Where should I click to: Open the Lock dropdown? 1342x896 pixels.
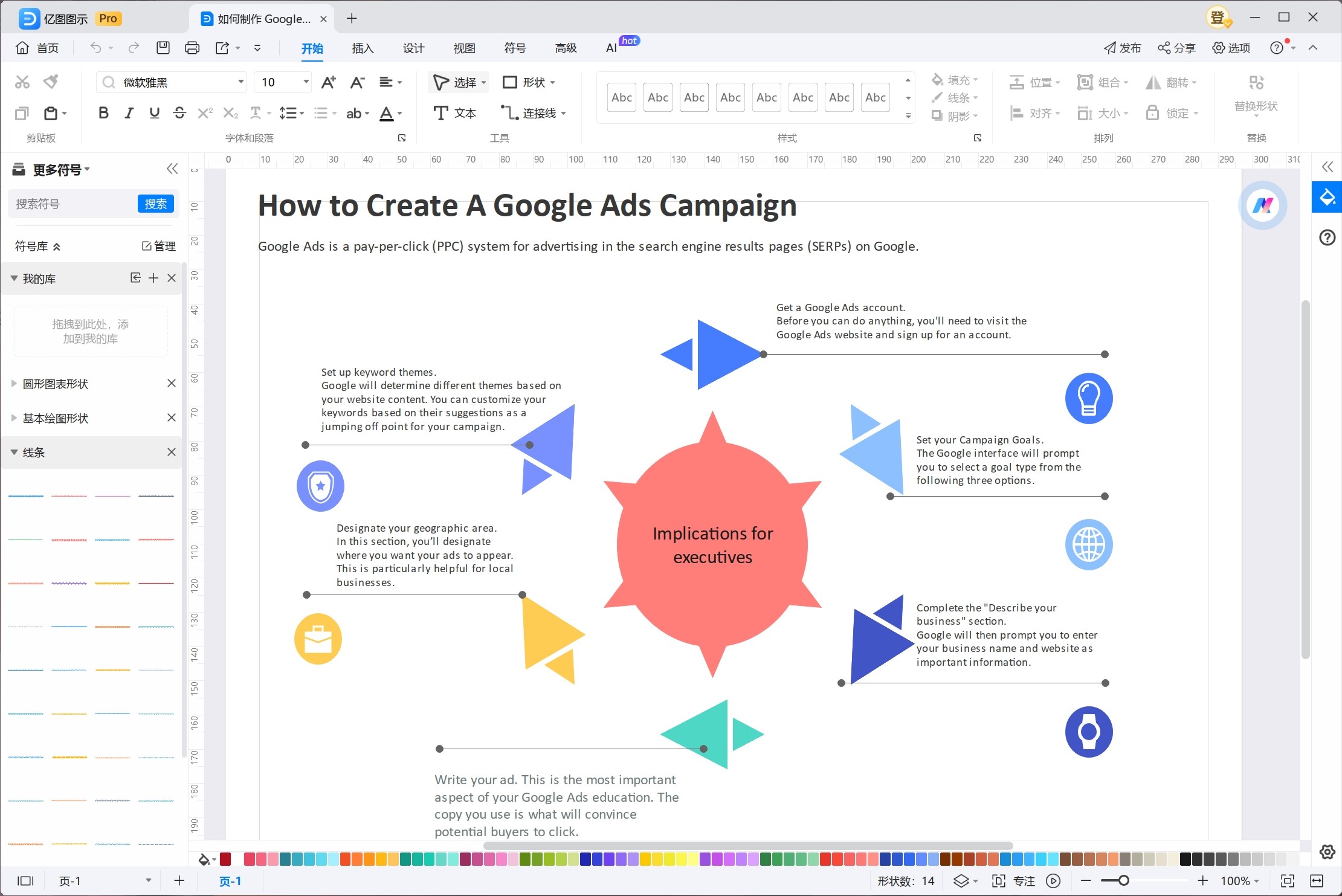pos(1172,113)
